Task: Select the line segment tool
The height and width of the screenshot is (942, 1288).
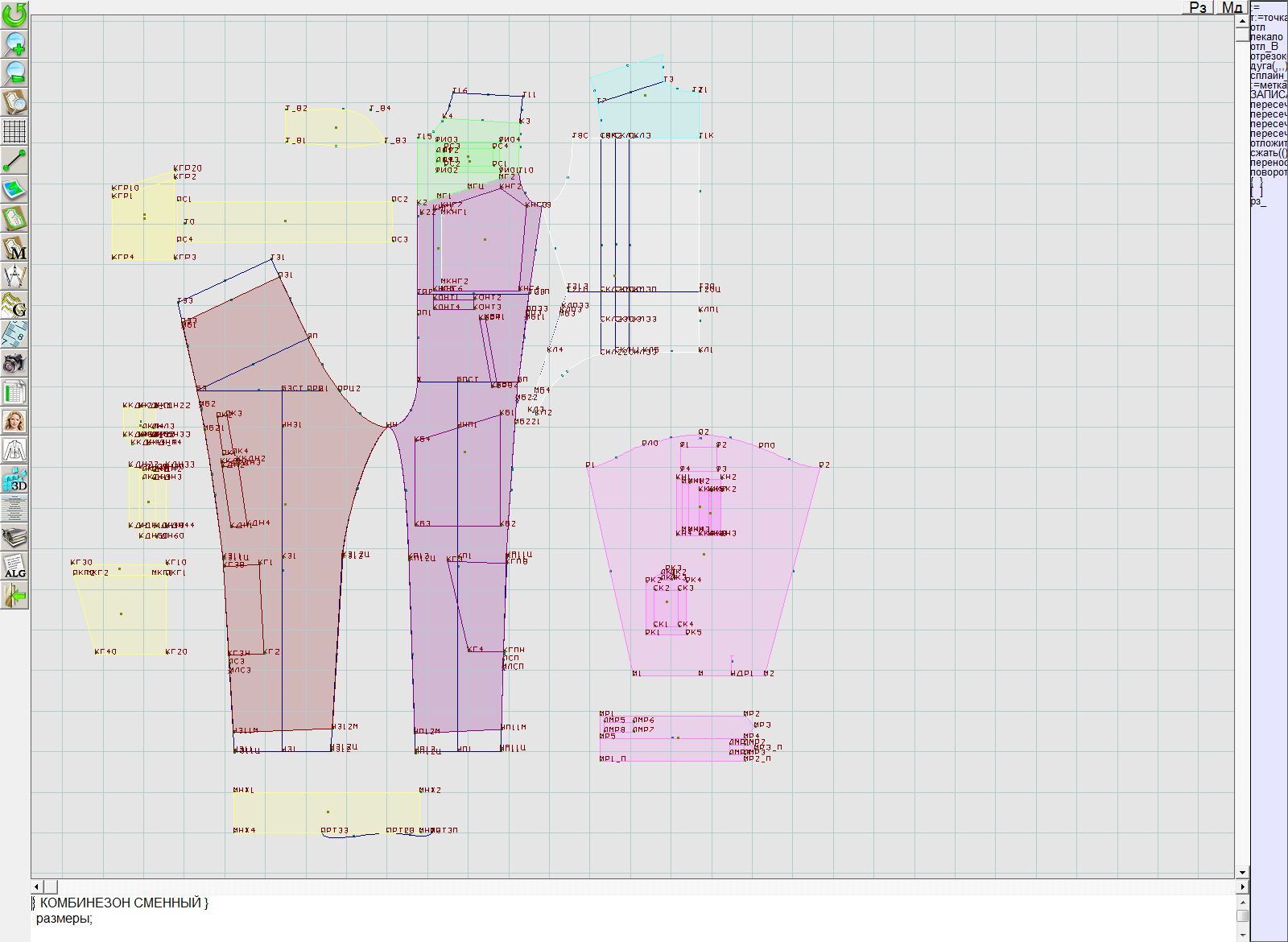Action: 14,160
